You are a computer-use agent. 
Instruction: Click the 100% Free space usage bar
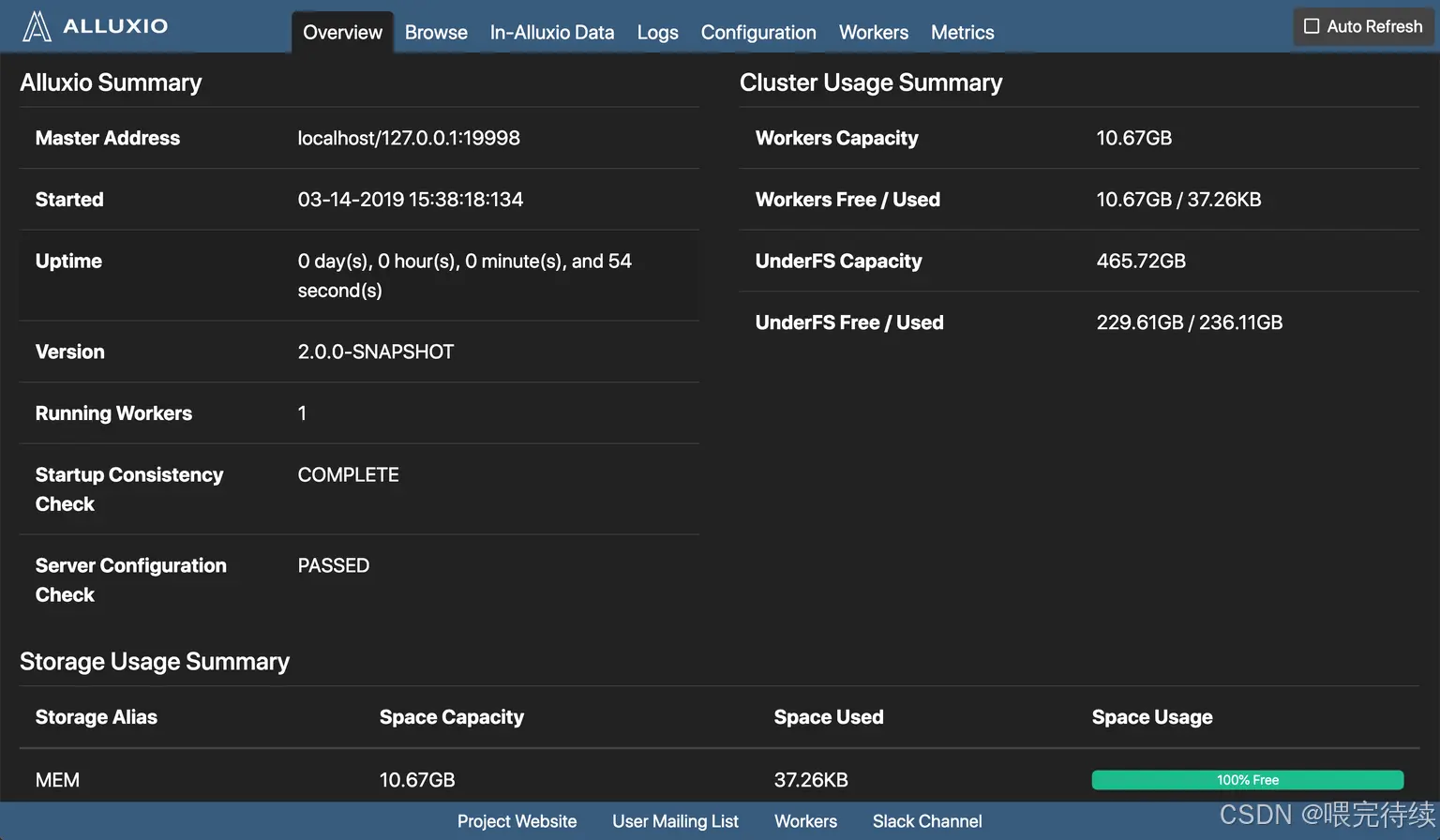1248,780
